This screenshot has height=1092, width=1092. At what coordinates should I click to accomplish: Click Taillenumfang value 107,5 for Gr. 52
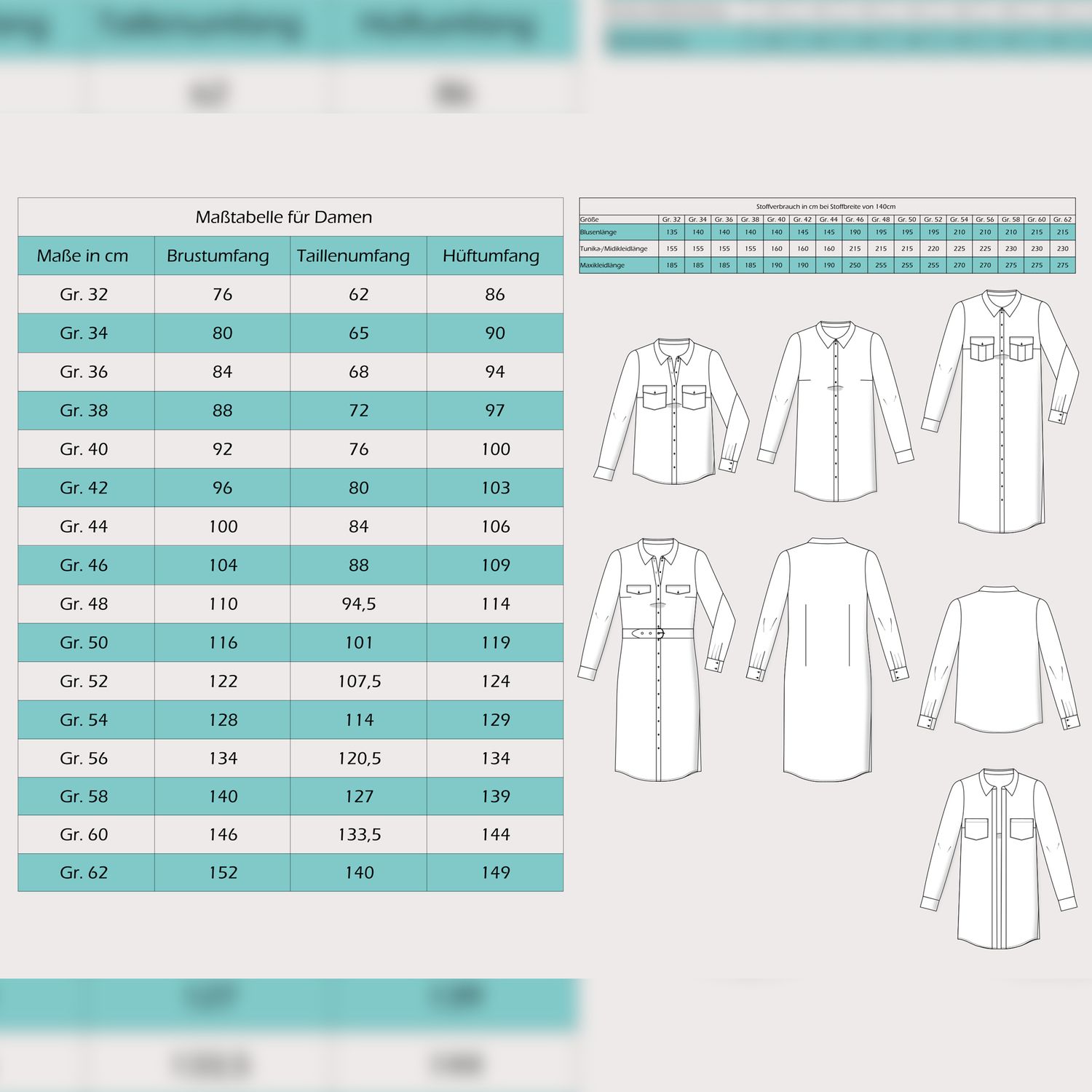(360, 681)
